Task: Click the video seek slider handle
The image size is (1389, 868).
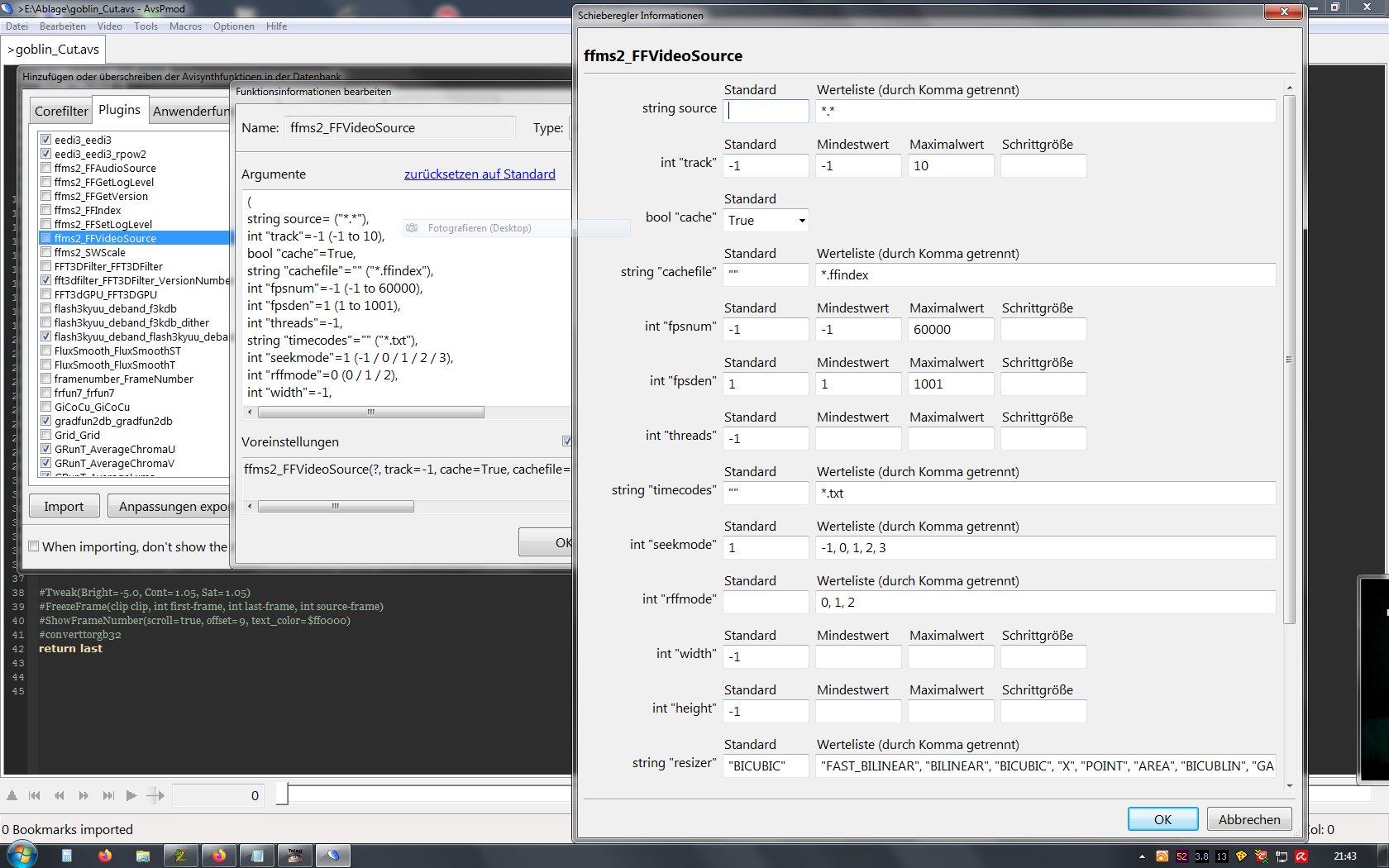Action: (282, 794)
